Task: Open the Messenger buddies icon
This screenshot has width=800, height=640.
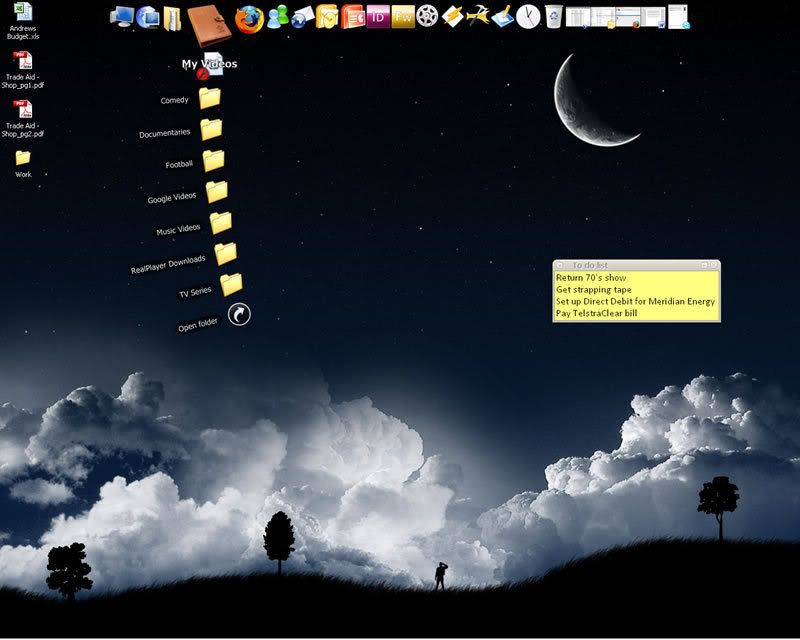Action: [x=278, y=16]
